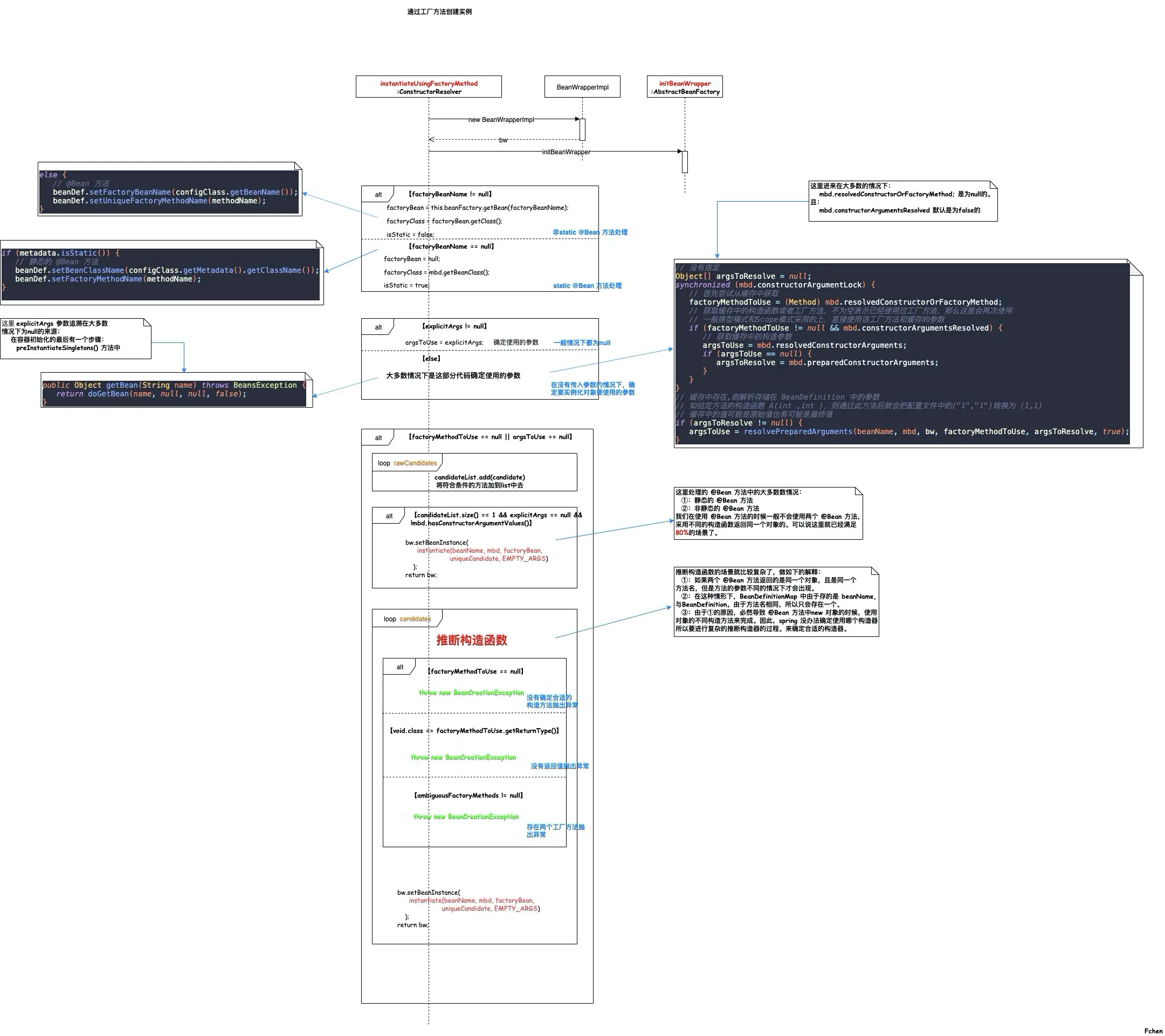Expand the alt fragment containing candidateList.size() condition
The width and height of the screenshot is (1165, 1036).
pyautogui.click(x=389, y=515)
